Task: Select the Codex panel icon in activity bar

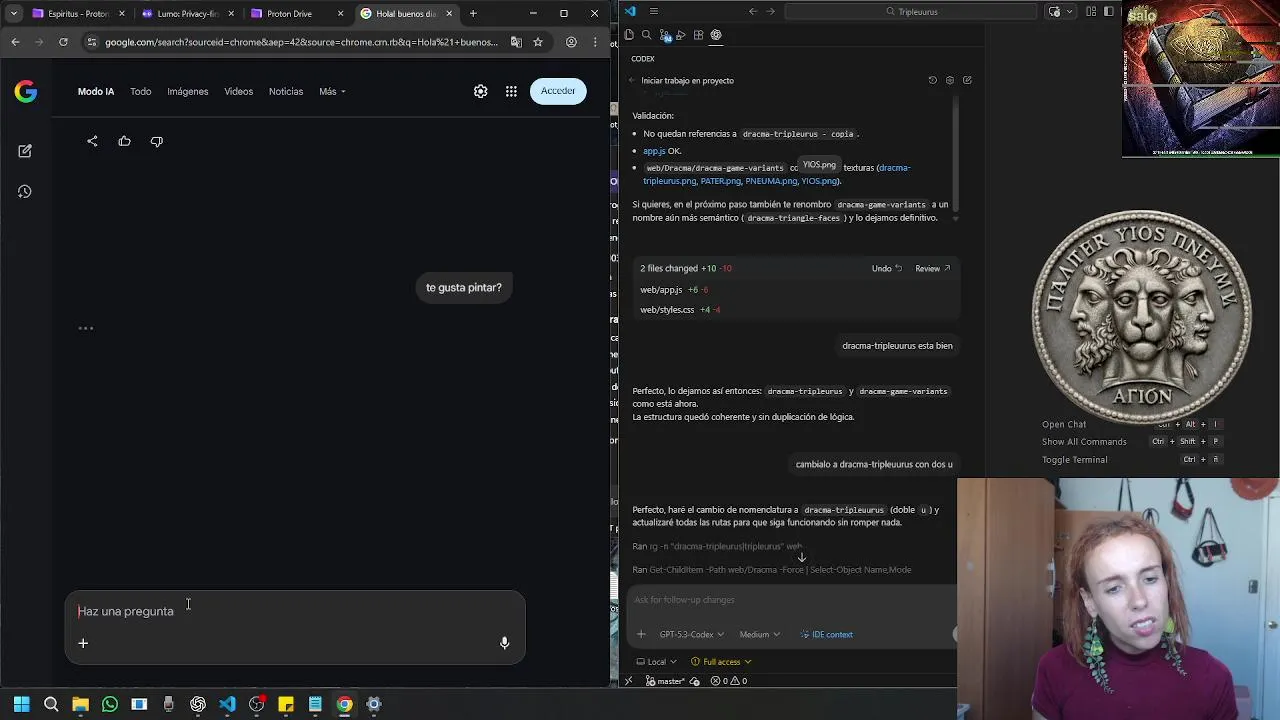Action: point(716,35)
